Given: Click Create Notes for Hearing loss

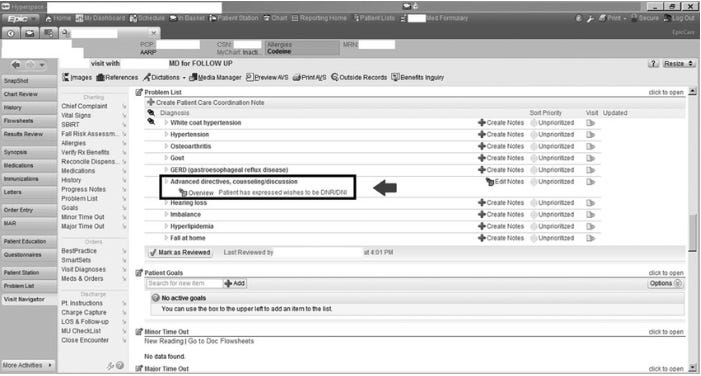Looking at the screenshot, I should tap(501, 203).
